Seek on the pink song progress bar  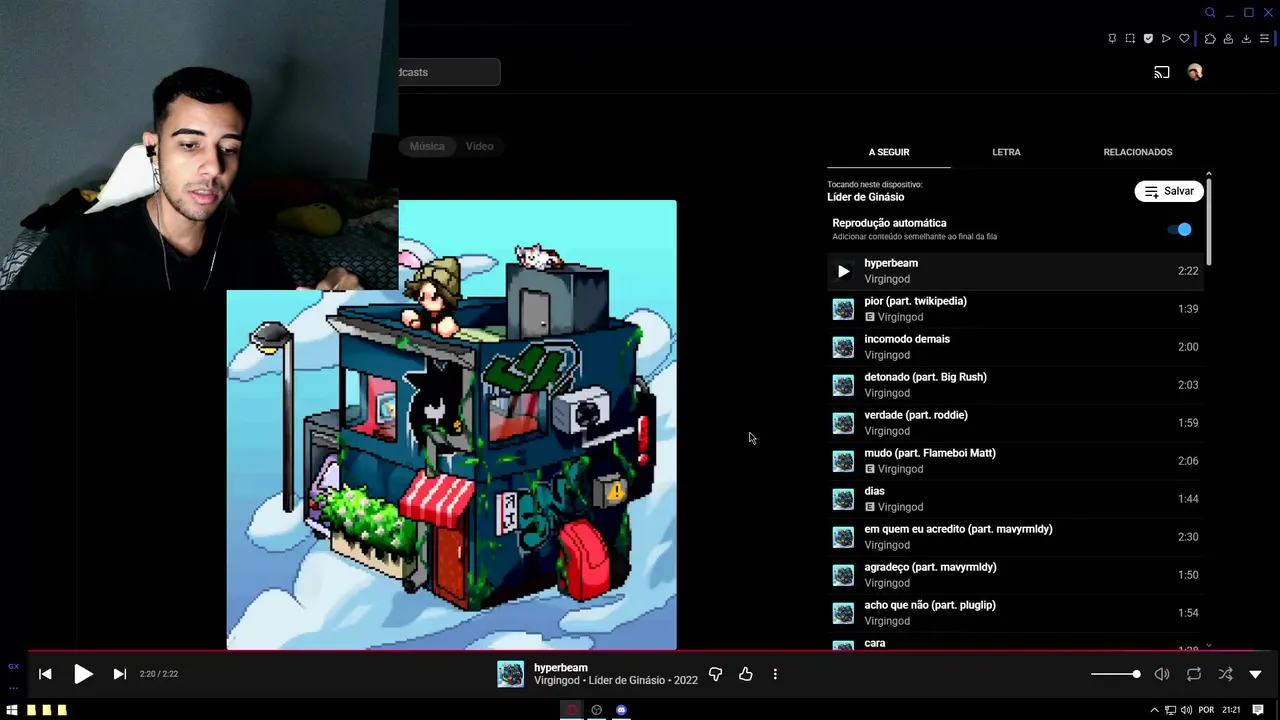640,651
